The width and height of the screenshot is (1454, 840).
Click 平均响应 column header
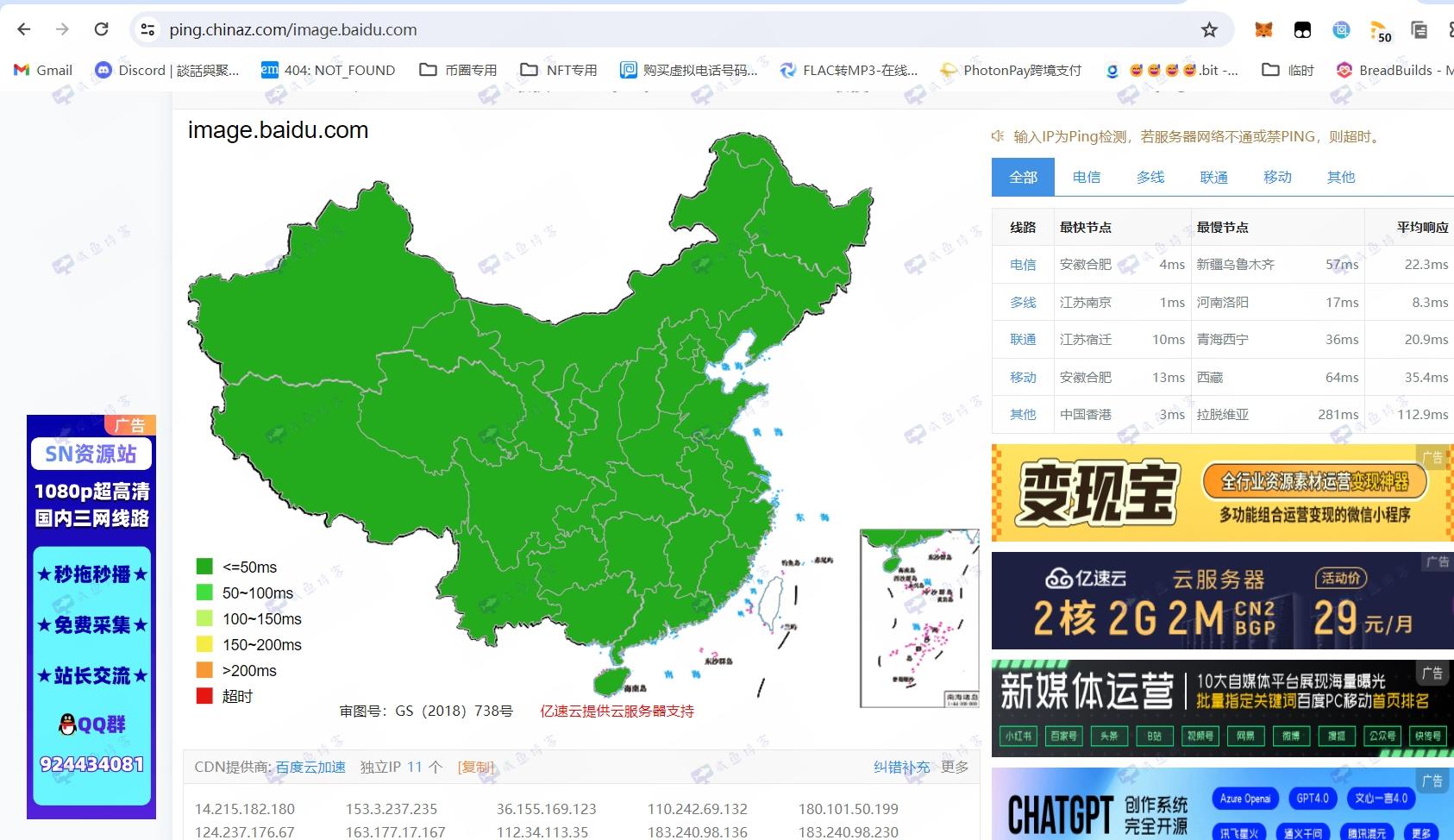coord(1422,227)
